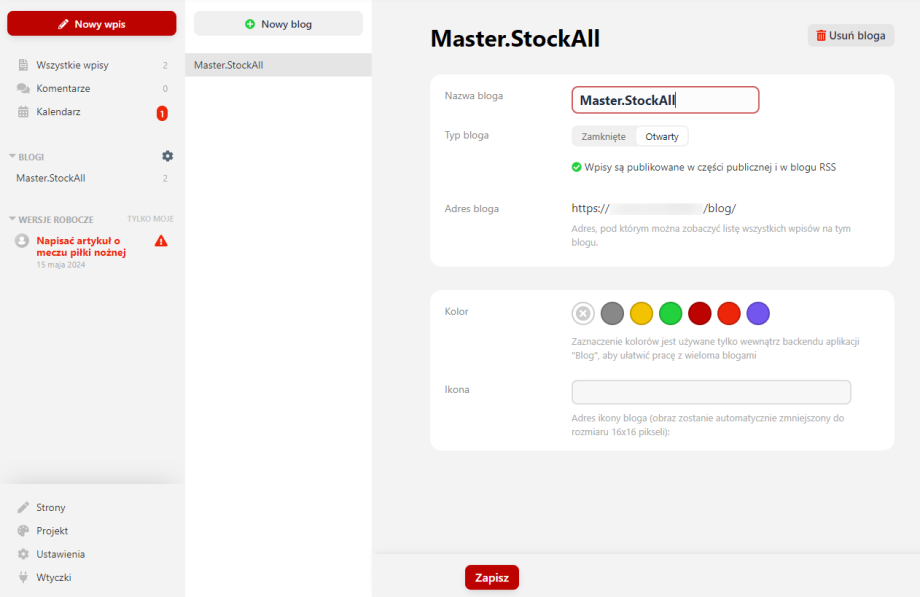The image size is (920, 597).
Task: Click the Wtyczki plug icon
Action: tap(23, 577)
